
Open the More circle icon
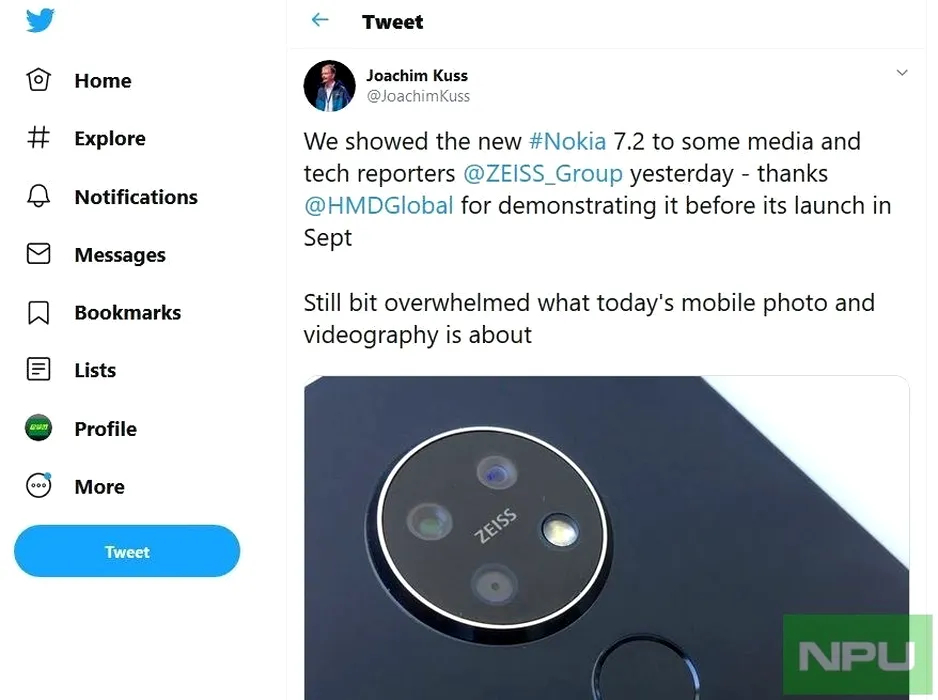[x=38, y=486]
